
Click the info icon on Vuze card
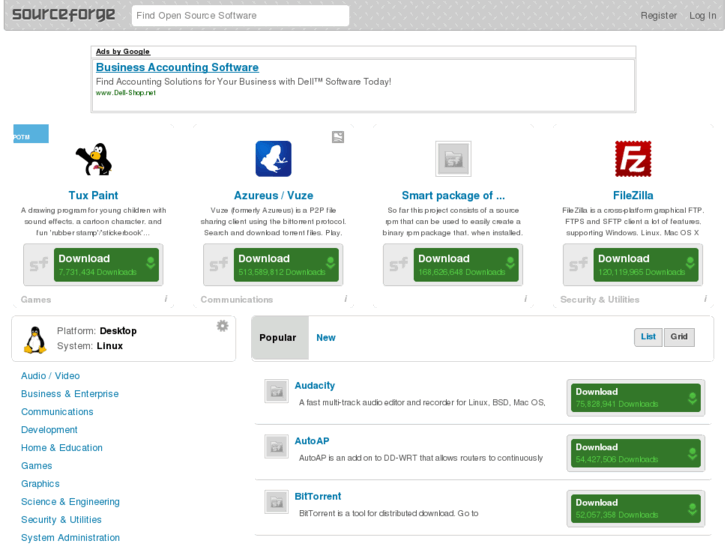coord(345,299)
